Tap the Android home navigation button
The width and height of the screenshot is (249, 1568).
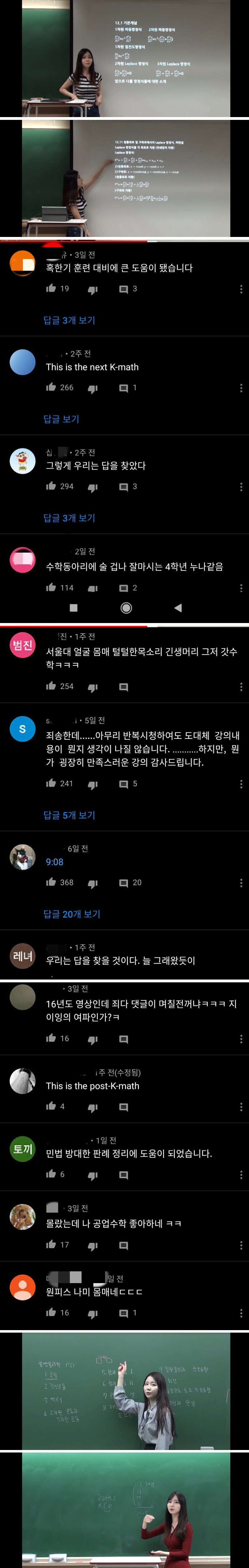126,607
